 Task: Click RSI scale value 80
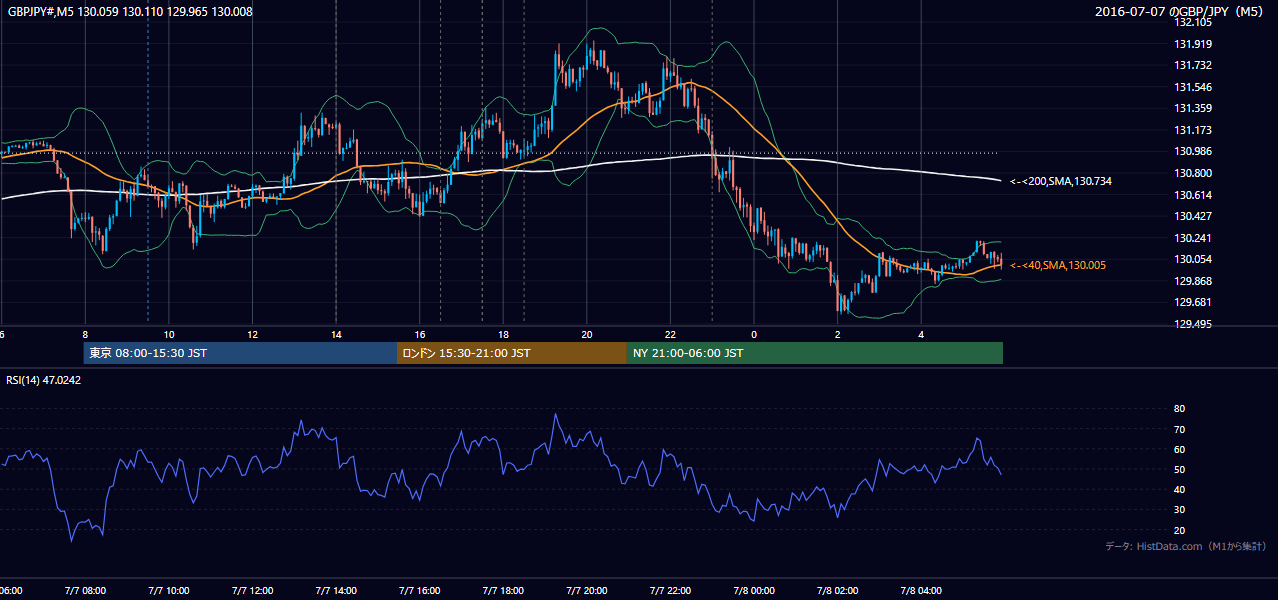pyautogui.click(x=1179, y=409)
